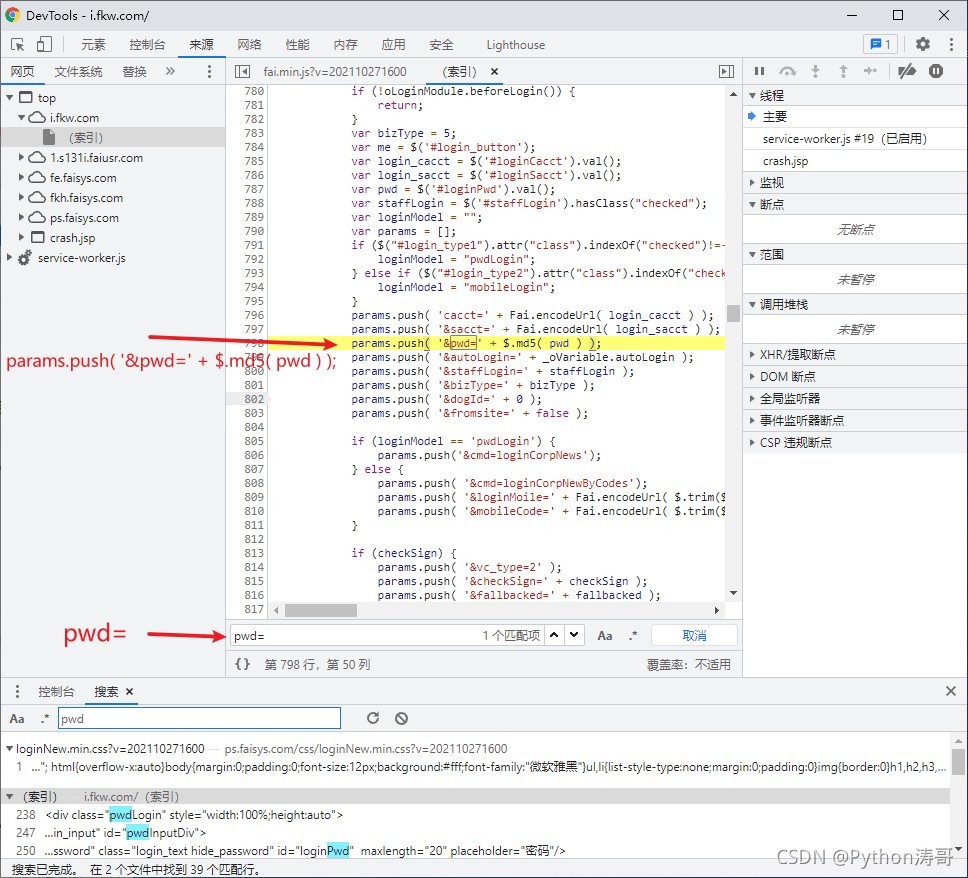Expand the 监视 watch section
Screen dimensions: 968x878
(752, 183)
